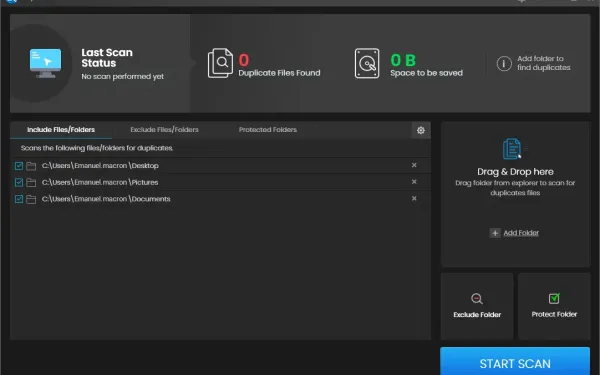Click the Protect Folder button
The height and width of the screenshot is (375, 600).
click(x=554, y=306)
